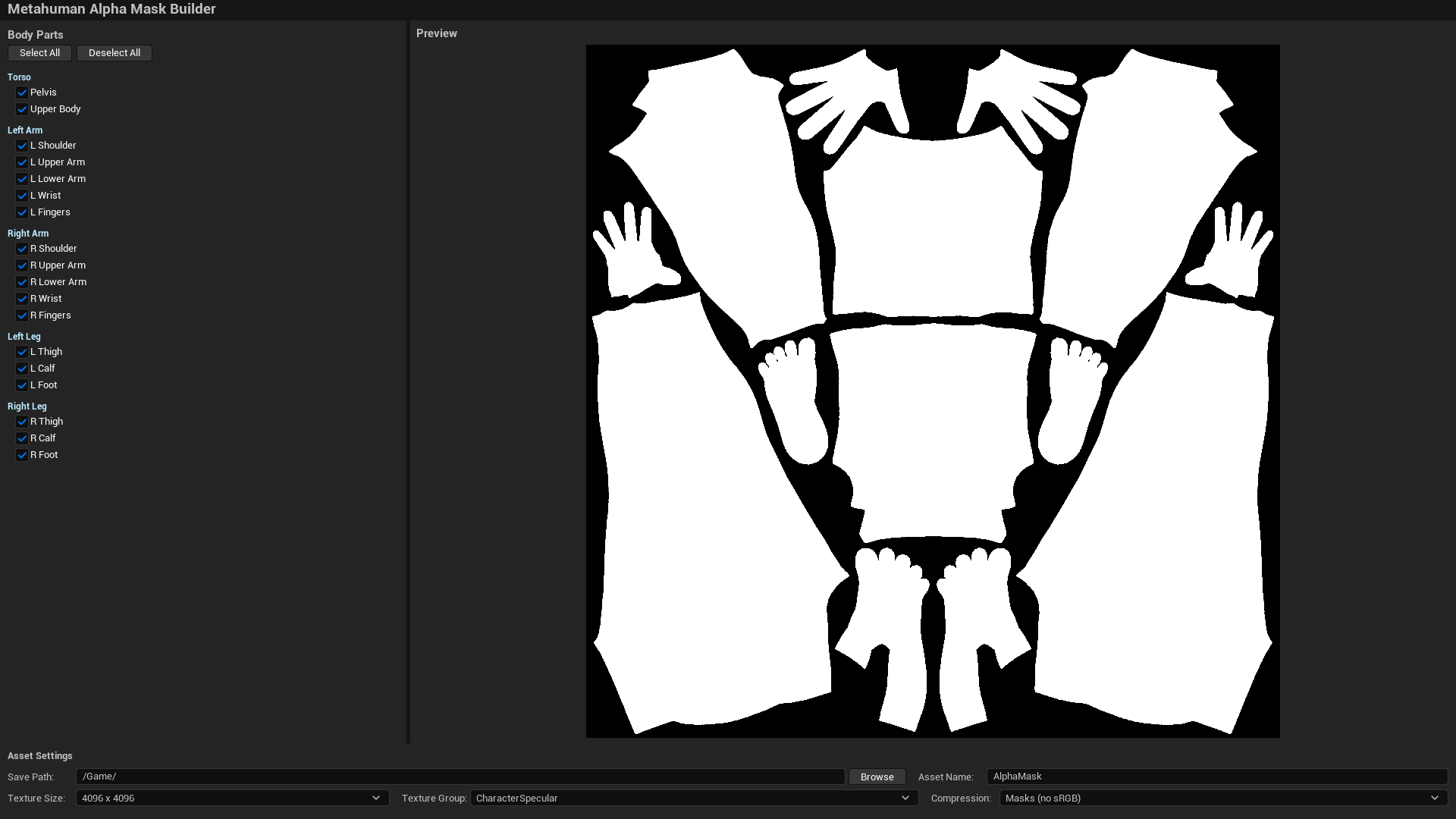Toggle the Upper Body checkbox
Screen dimensions: 1456x819
pos(22,109)
